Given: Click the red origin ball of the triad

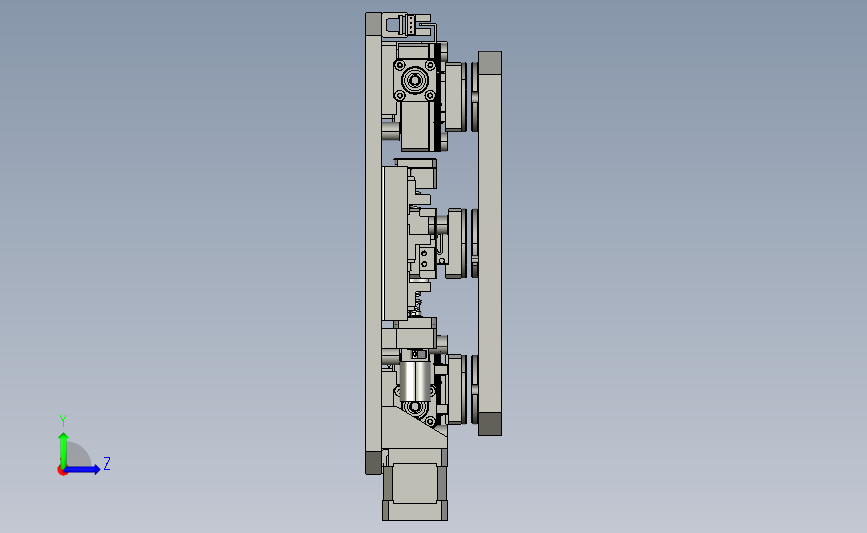Looking at the screenshot, I should click(62, 471).
